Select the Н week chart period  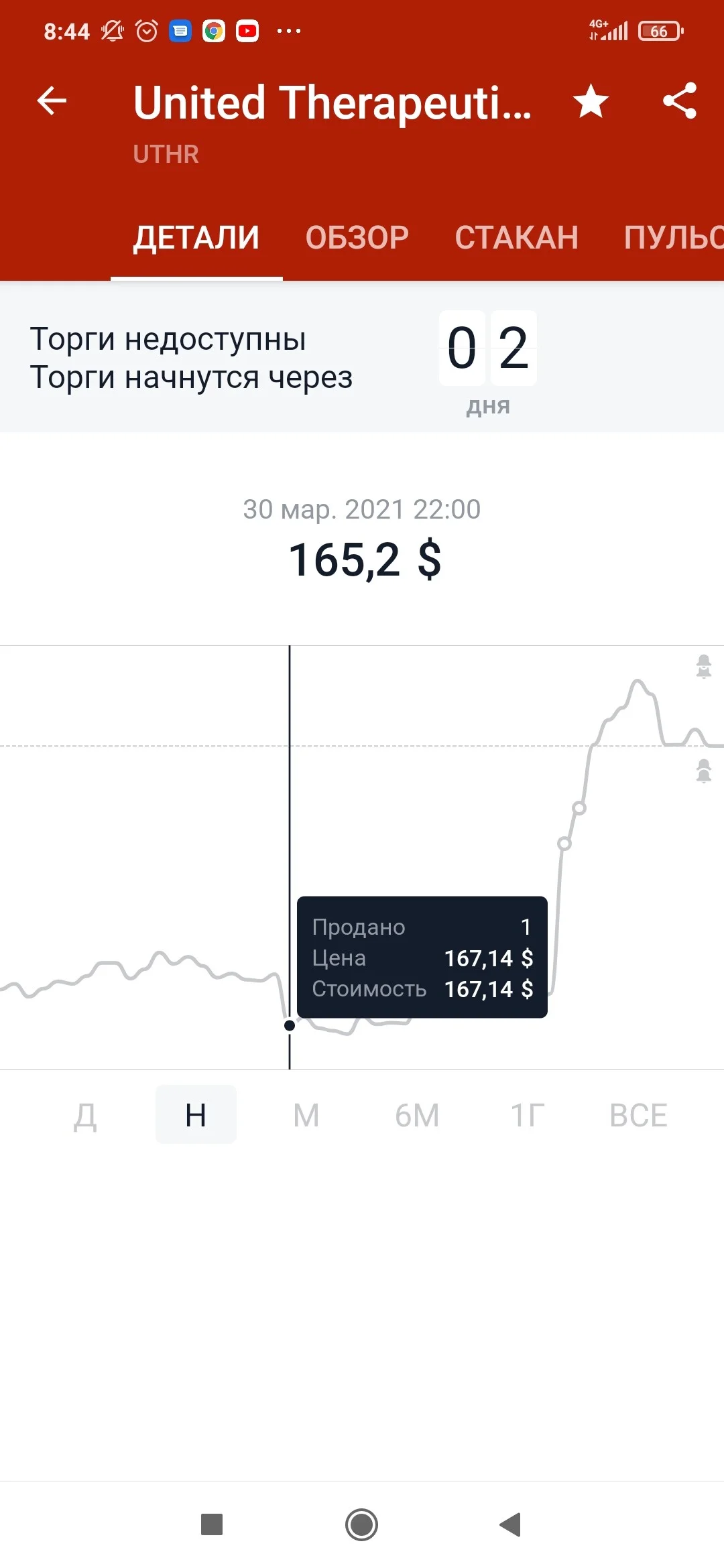(x=196, y=1115)
